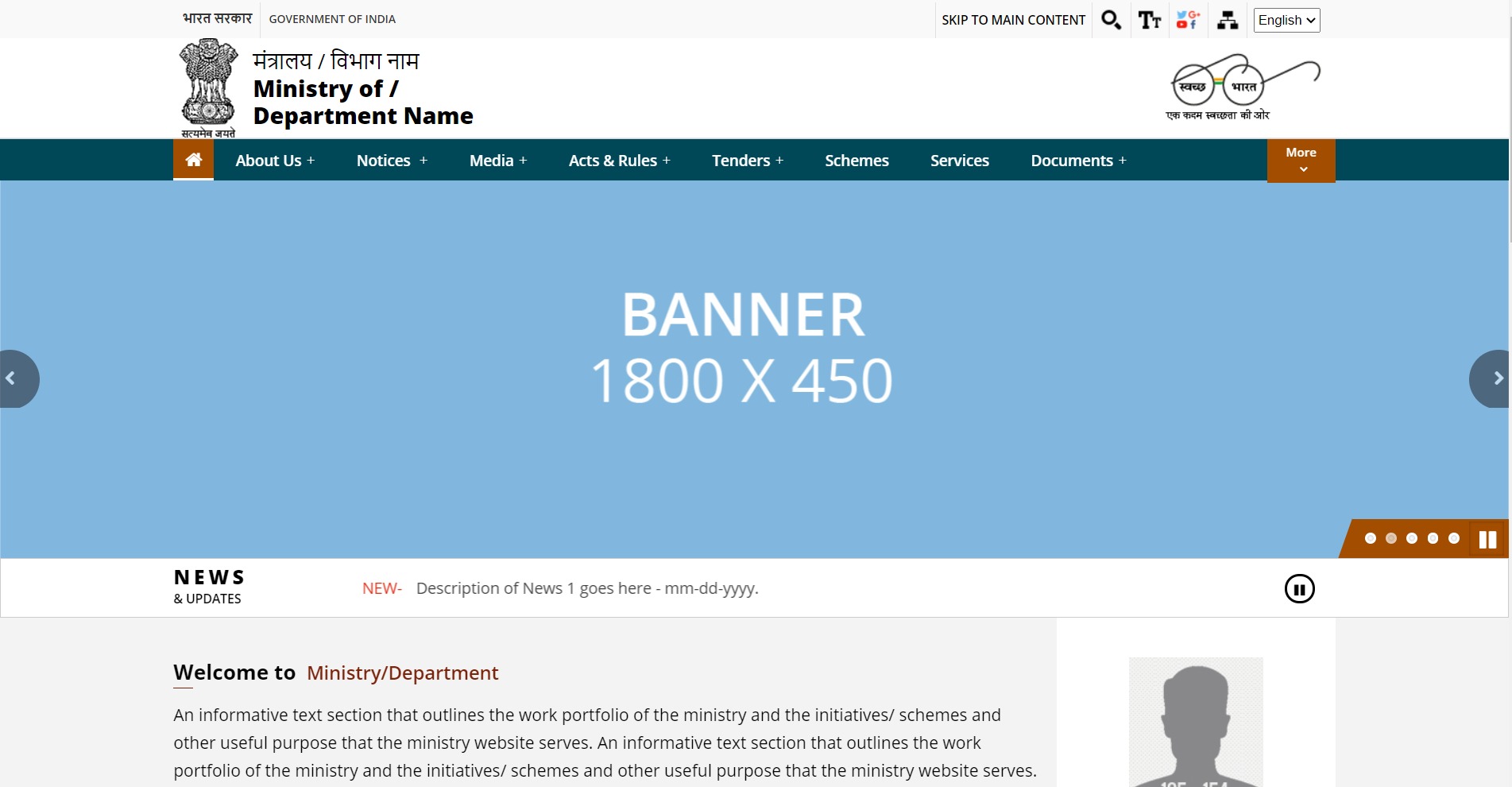Select the first banner slide dot
Viewport: 1512px width, 787px height.
click(x=1370, y=538)
